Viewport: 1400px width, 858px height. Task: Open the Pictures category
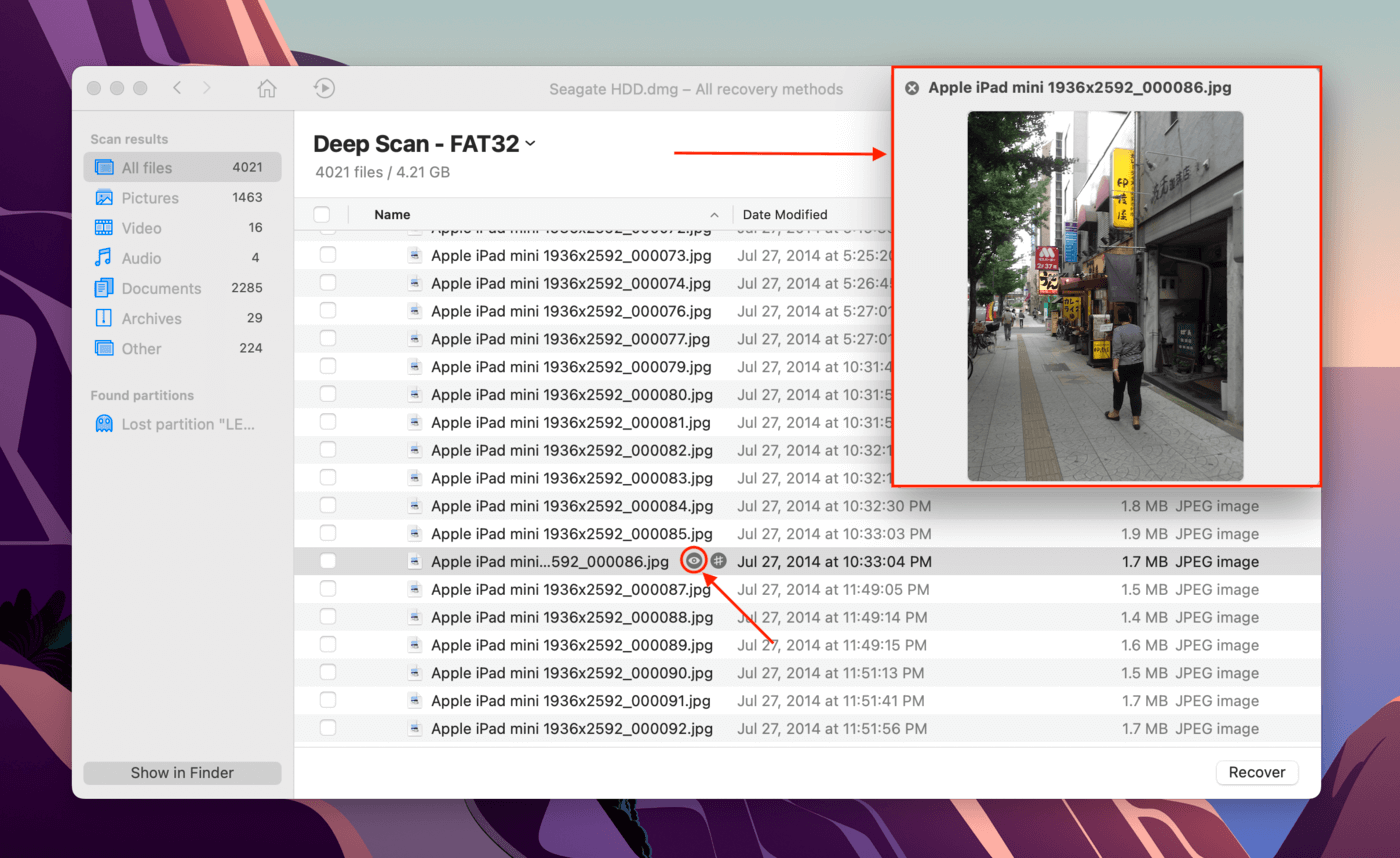coord(182,198)
